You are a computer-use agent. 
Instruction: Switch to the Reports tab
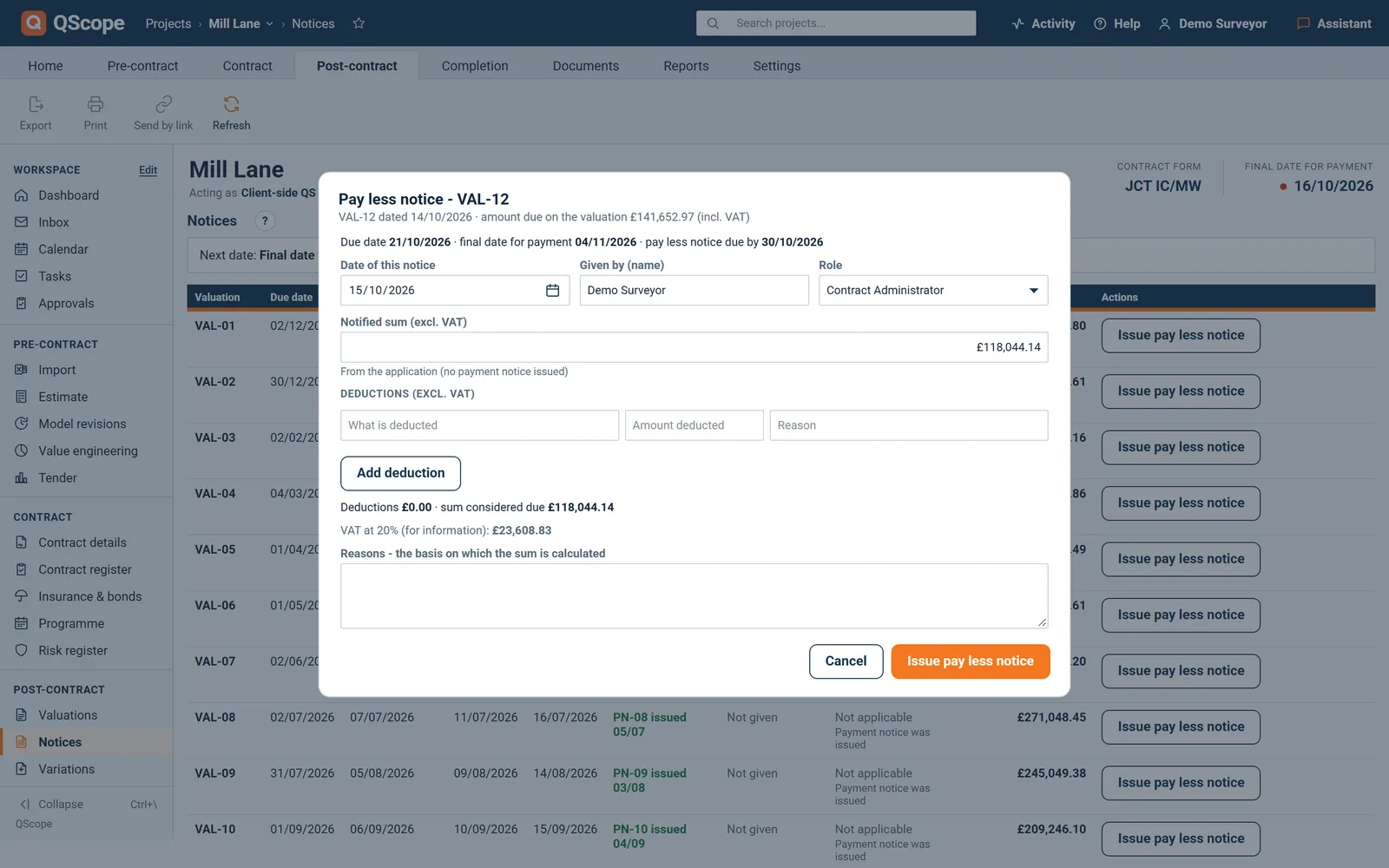[x=686, y=66]
